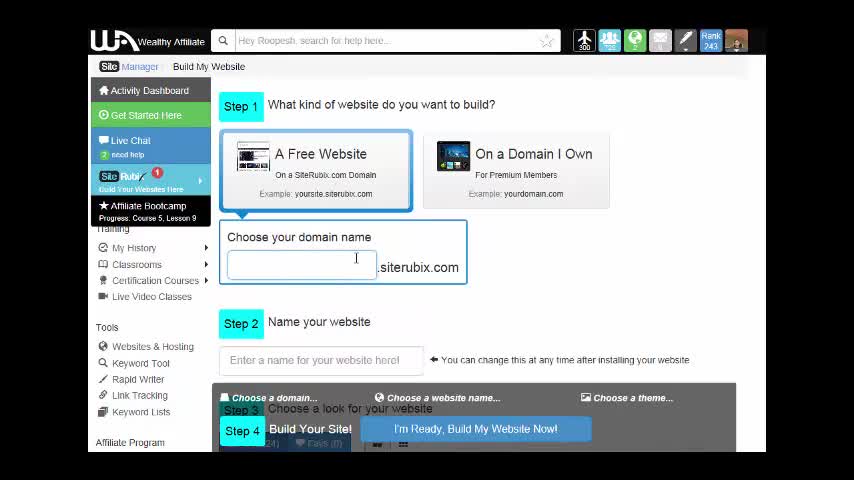Click the Link Tracking chain icon

[x=103, y=395]
